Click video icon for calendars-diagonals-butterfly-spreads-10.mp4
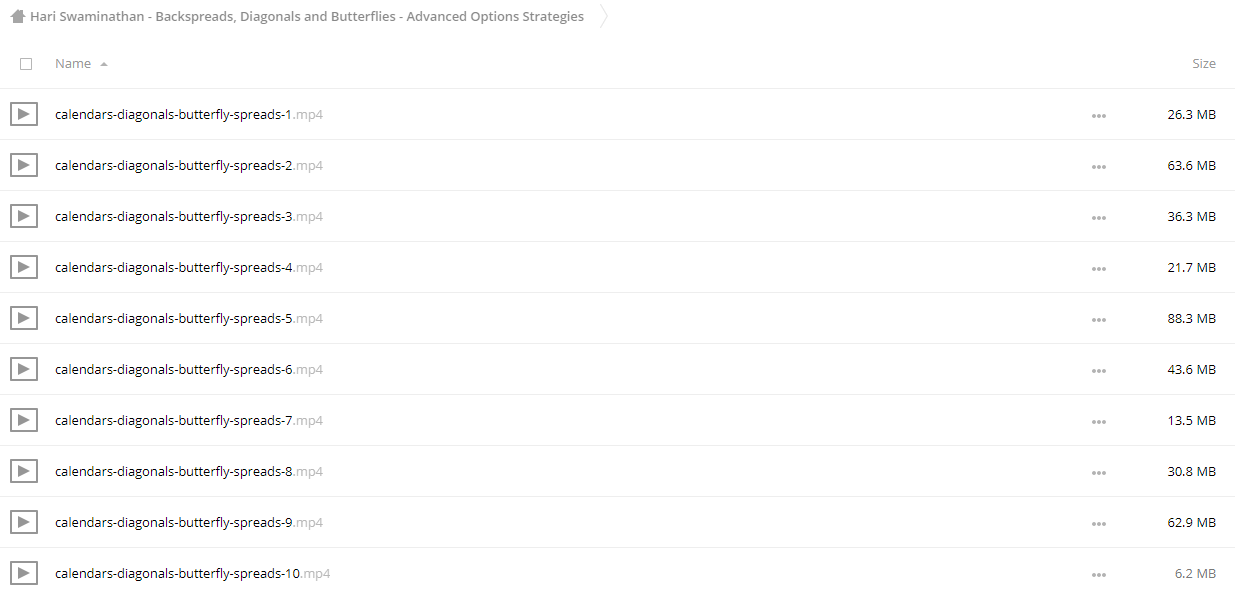The height and width of the screenshot is (598, 1235). 24,573
